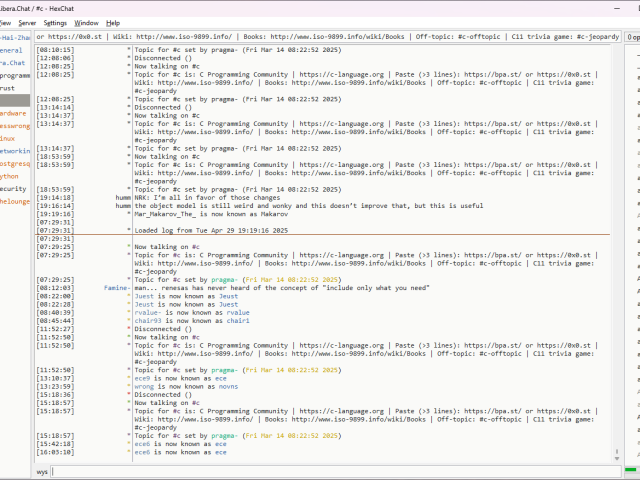Switch to the security channel

[x=13, y=188]
